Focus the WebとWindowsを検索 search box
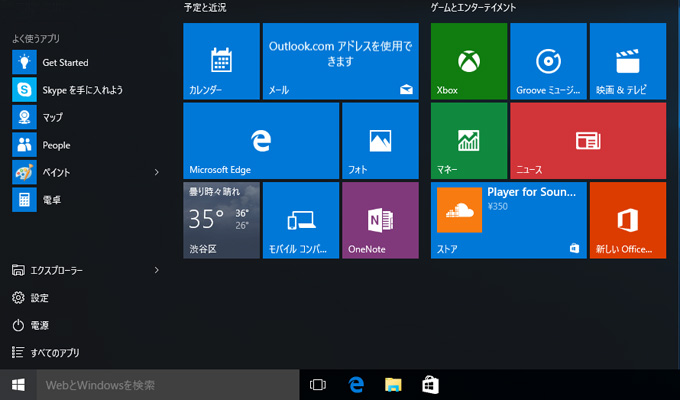The width and height of the screenshot is (680, 400). 168,385
